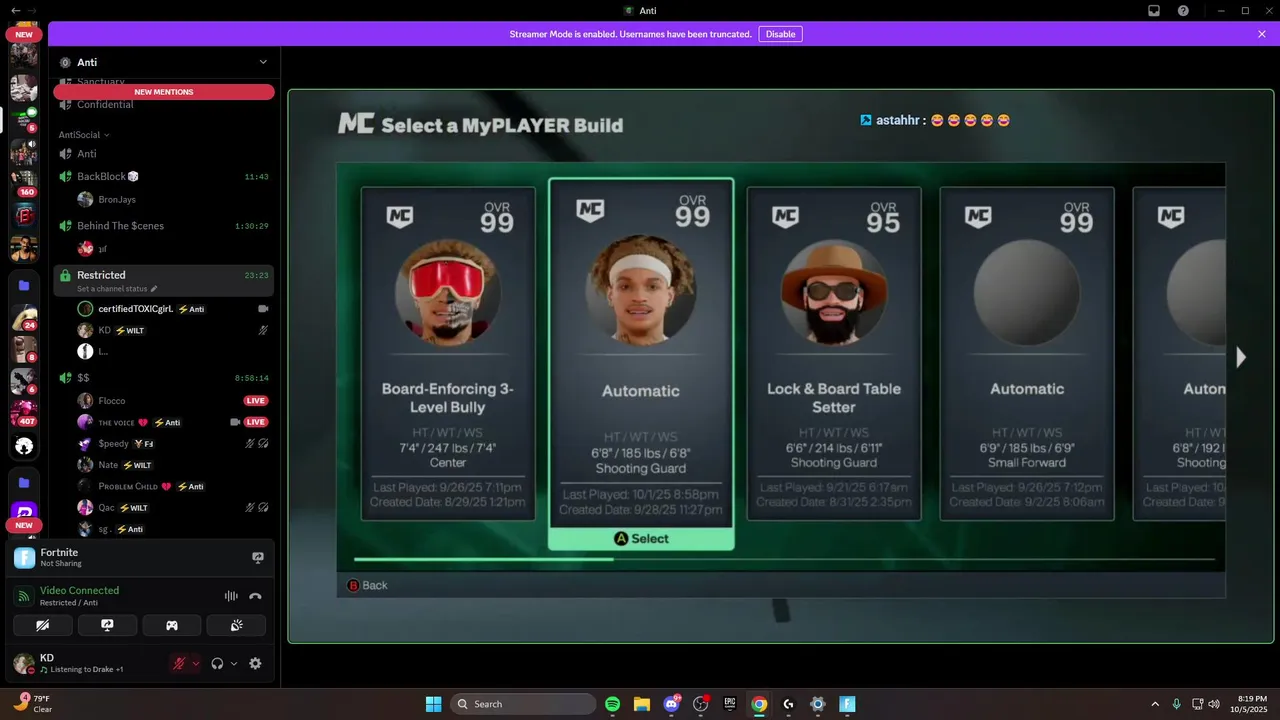The height and width of the screenshot is (720, 1280).
Task: Select the Board-Enforcing 3-Level Bully build
Action: tap(448, 354)
